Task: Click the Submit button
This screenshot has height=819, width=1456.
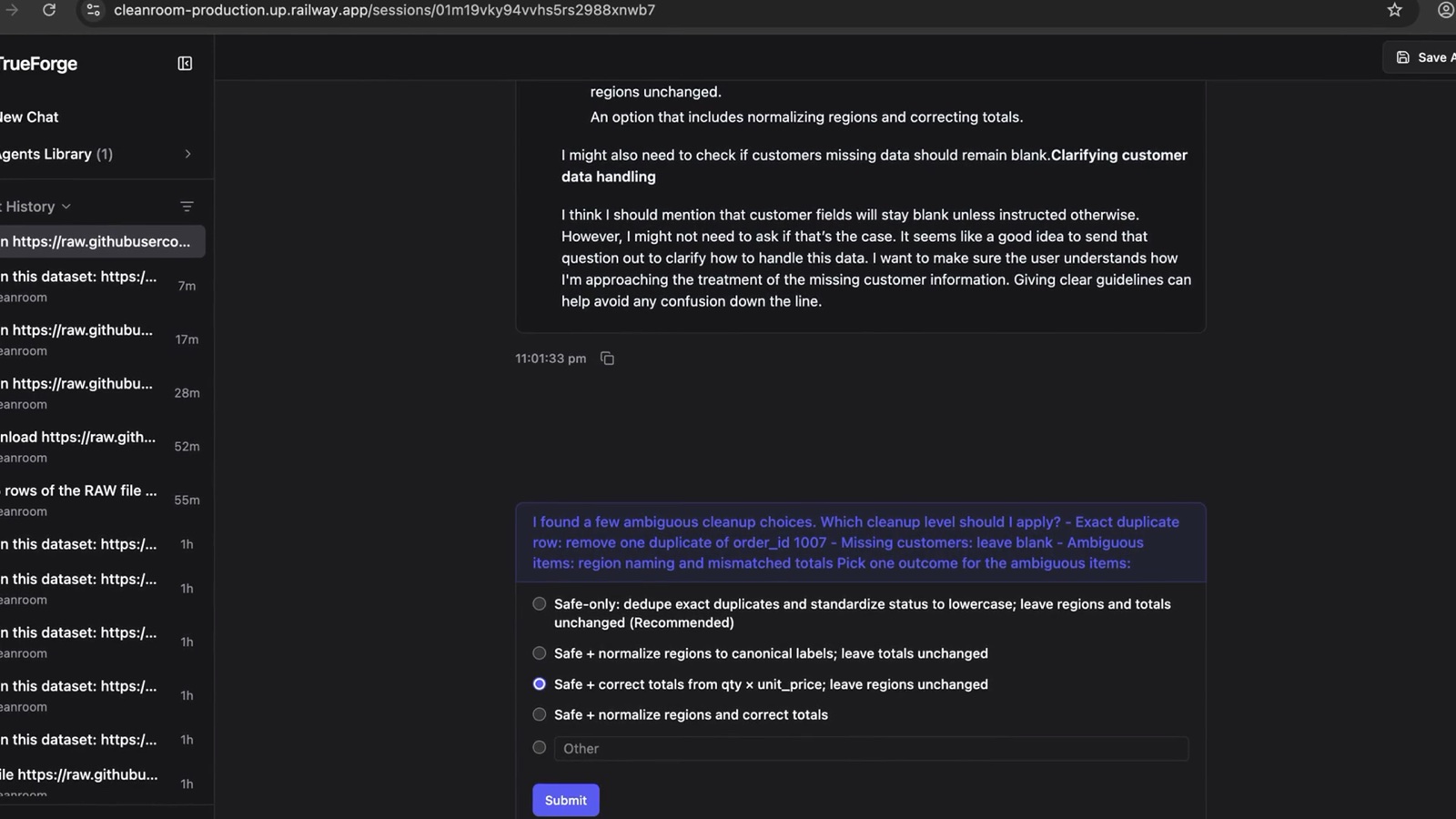Action: coord(566,800)
